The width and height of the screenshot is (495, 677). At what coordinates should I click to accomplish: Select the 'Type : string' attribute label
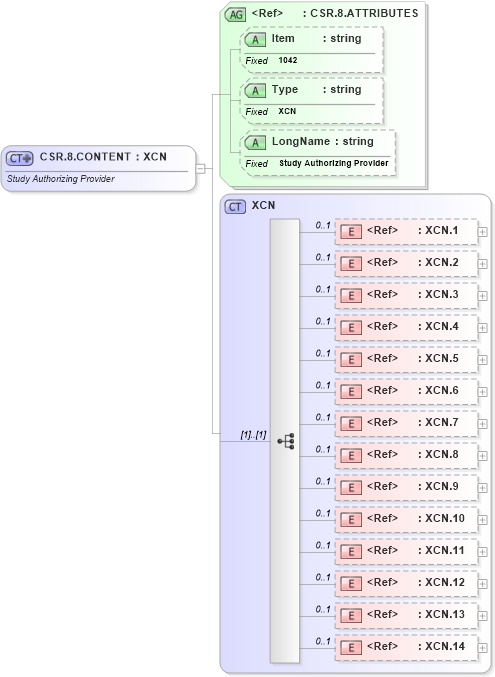tap(317, 89)
